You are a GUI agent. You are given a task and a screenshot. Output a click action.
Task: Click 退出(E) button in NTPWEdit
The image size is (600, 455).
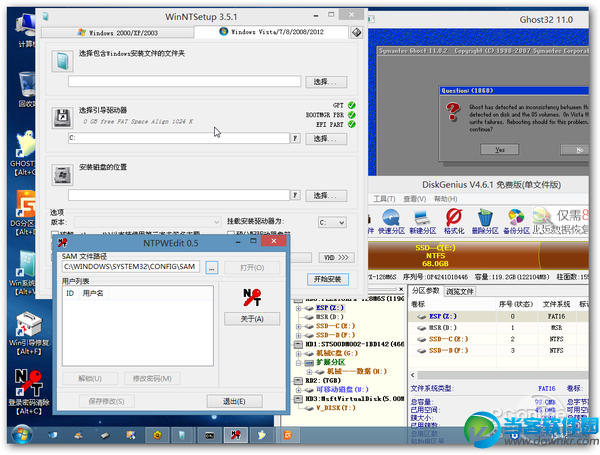point(234,401)
